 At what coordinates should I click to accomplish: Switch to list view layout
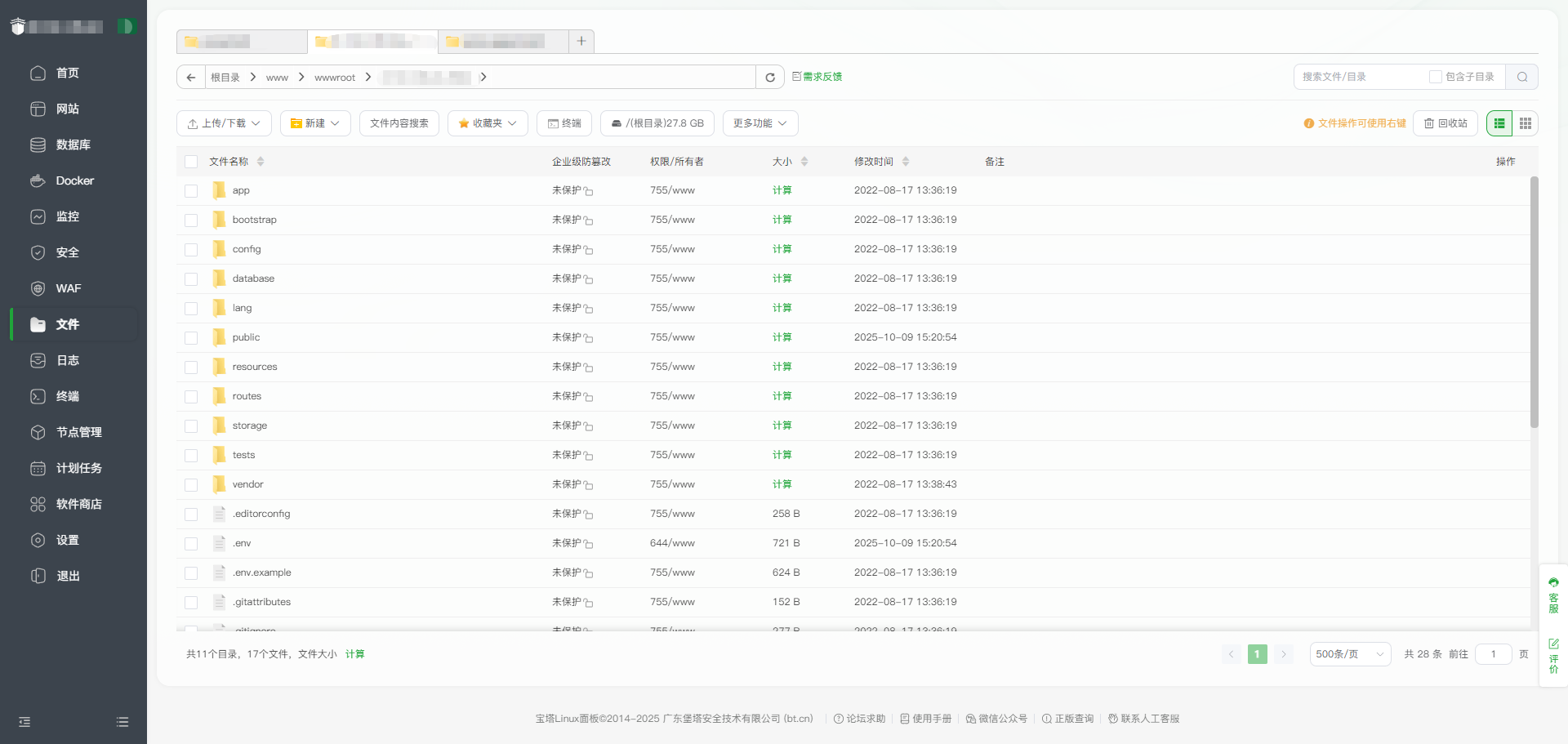(x=1499, y=123)
